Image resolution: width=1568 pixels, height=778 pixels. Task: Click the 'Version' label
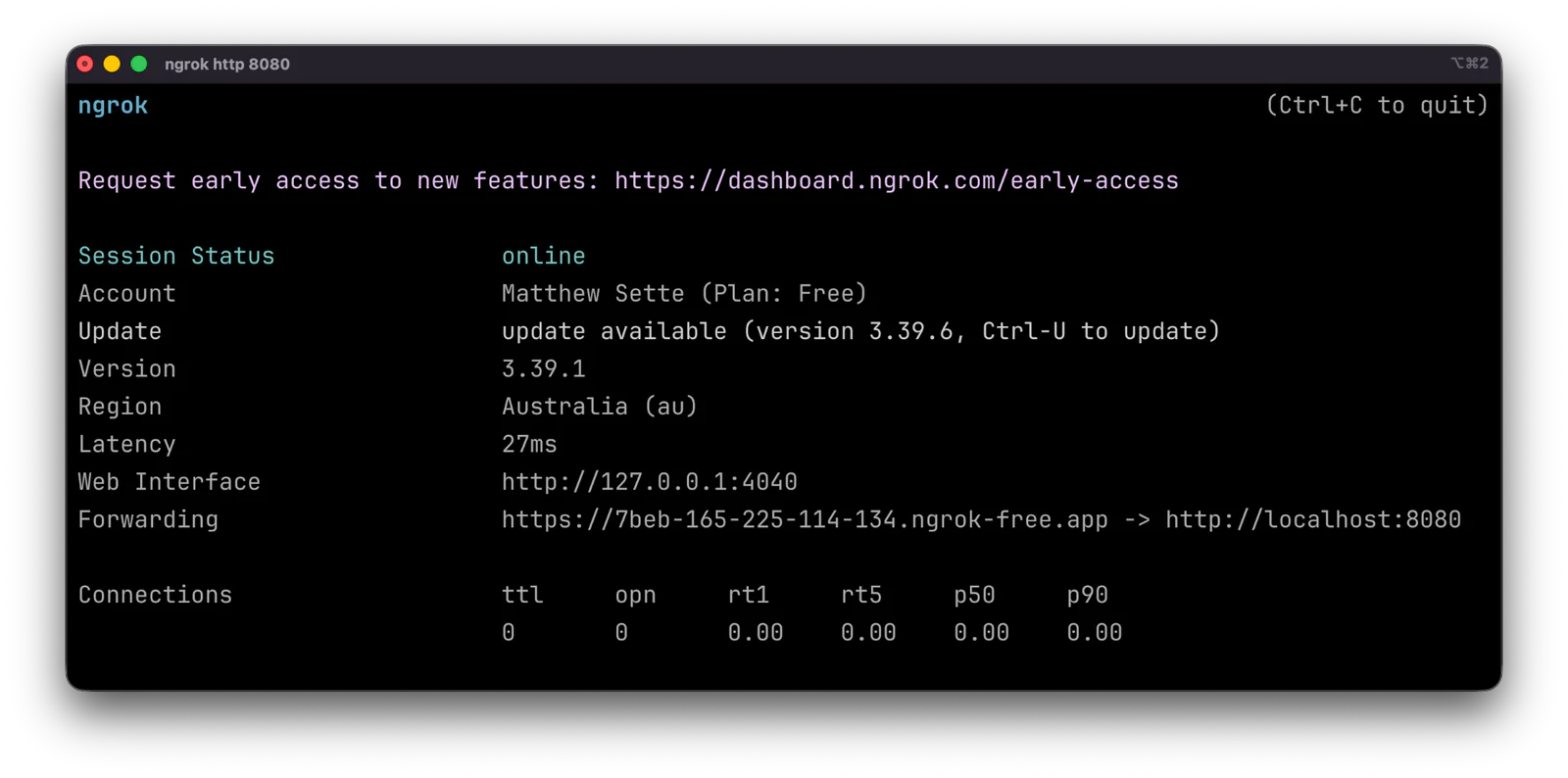[127, 369]
